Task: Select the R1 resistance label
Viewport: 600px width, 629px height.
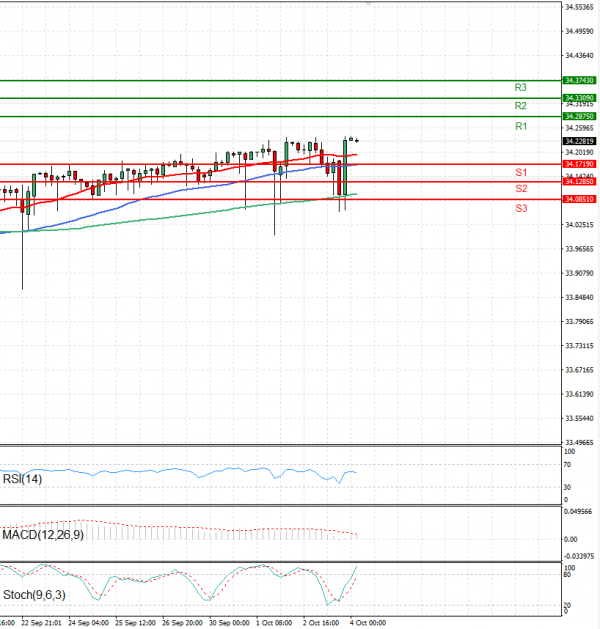Action: pyautogui.click(x=521, y=126)
